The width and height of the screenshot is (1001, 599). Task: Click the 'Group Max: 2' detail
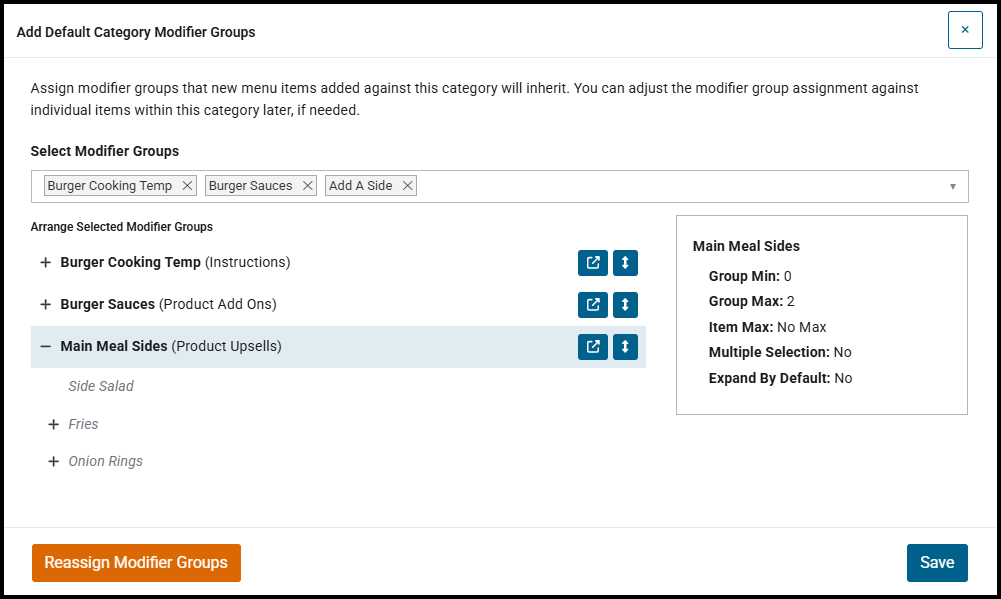click(x=751, y=301)
